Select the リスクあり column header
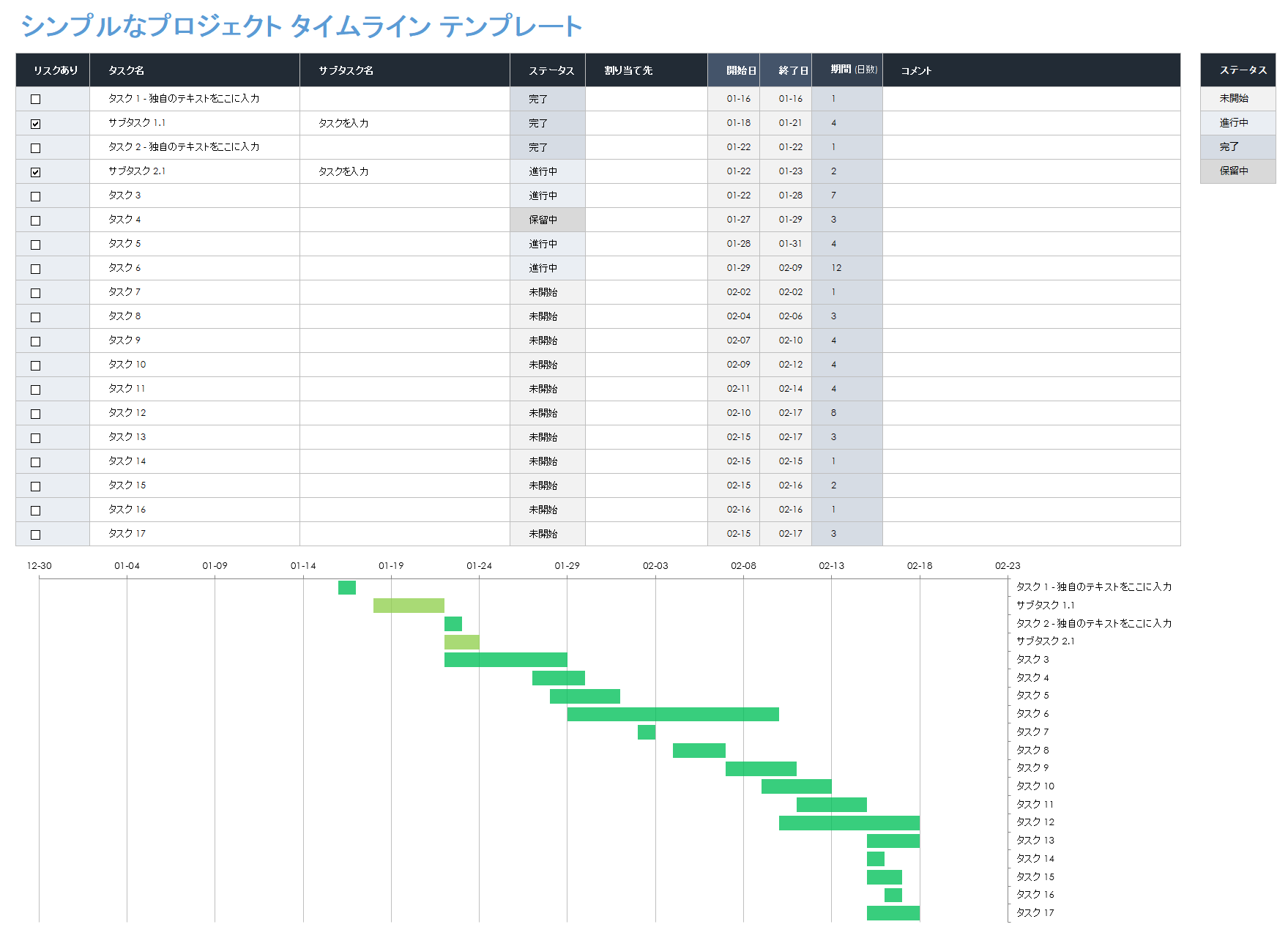1288x938 pixels. pos(53,70)
